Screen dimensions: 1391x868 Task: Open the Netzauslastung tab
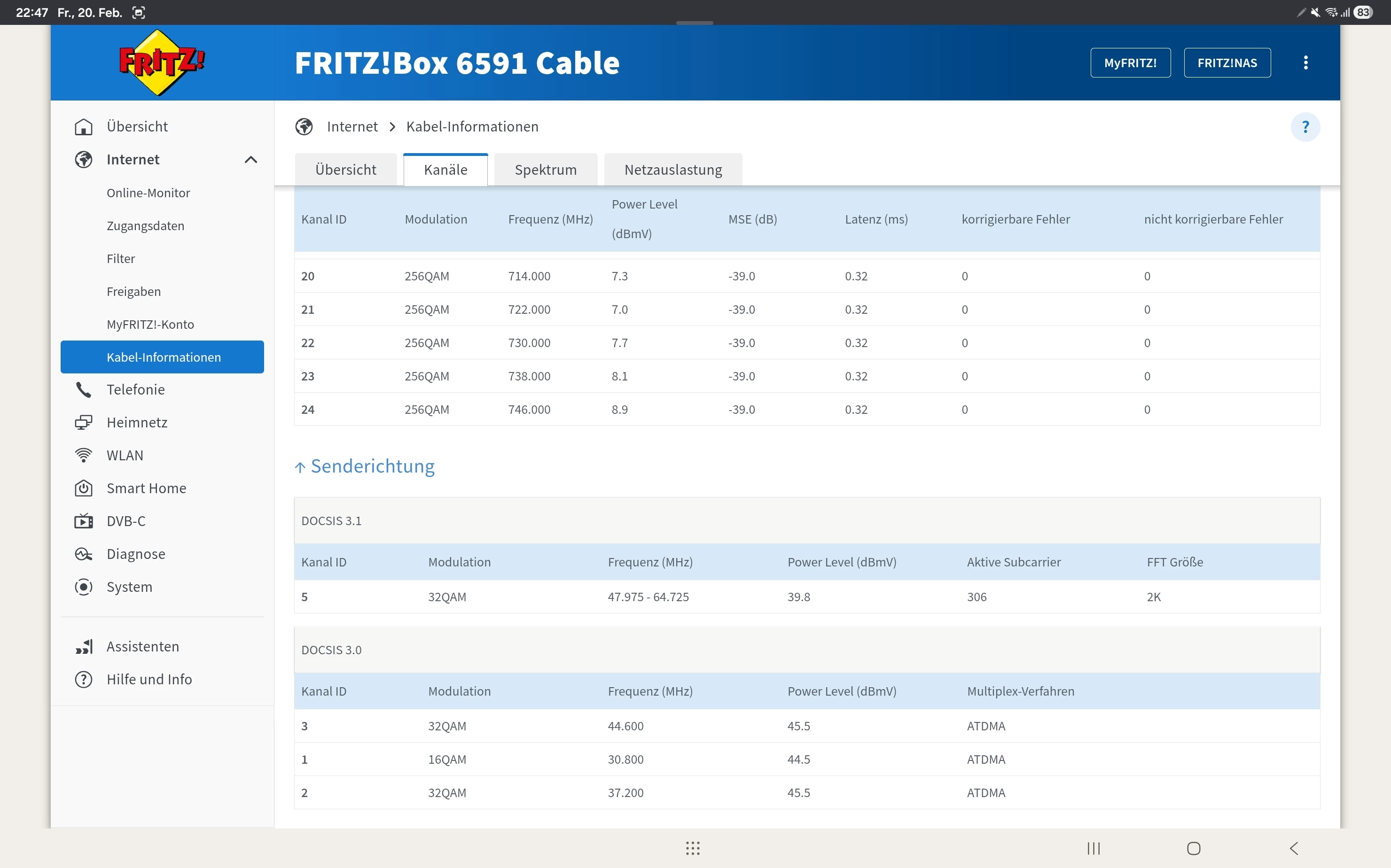point(672,170)
